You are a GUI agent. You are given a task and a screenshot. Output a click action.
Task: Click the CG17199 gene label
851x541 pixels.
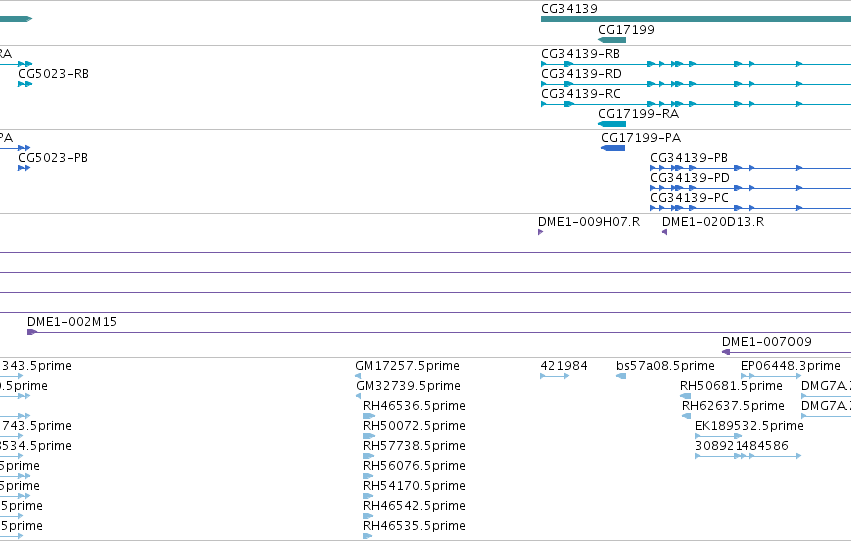tap(626, 30)
